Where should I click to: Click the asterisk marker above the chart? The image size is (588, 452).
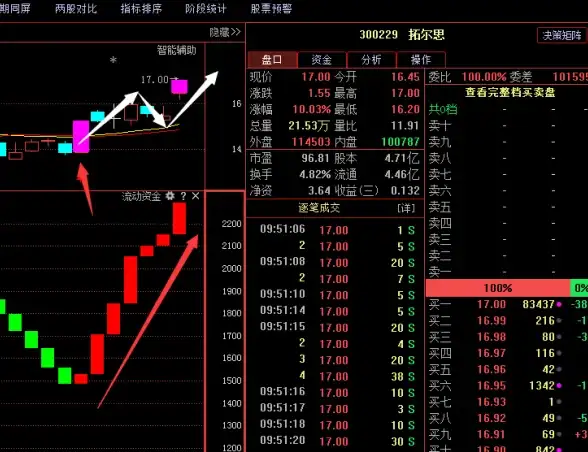click(x=113, y=60)
